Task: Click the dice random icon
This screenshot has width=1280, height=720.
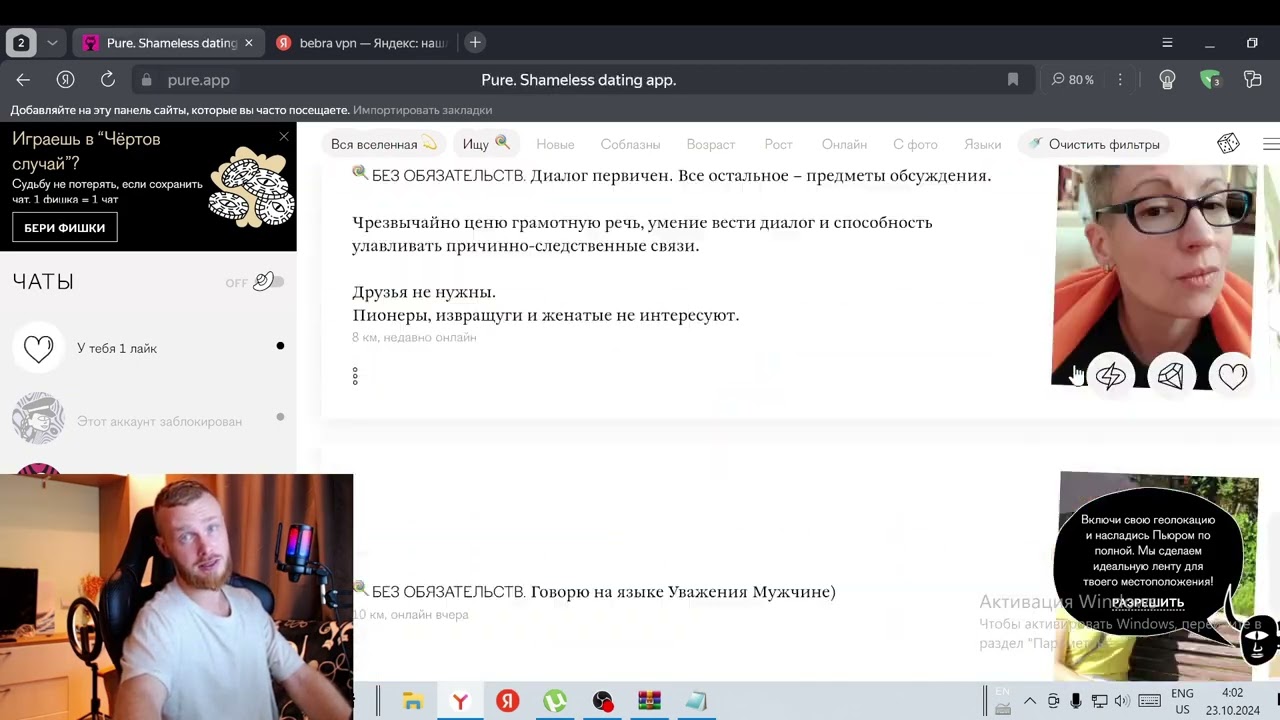Action: 1228,144
